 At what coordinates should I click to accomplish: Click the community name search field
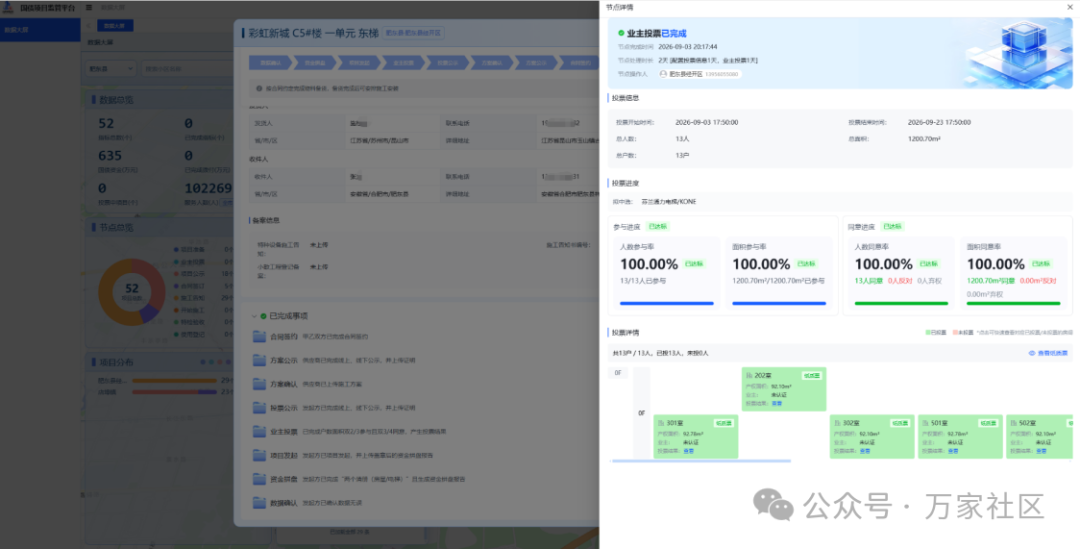186,69
